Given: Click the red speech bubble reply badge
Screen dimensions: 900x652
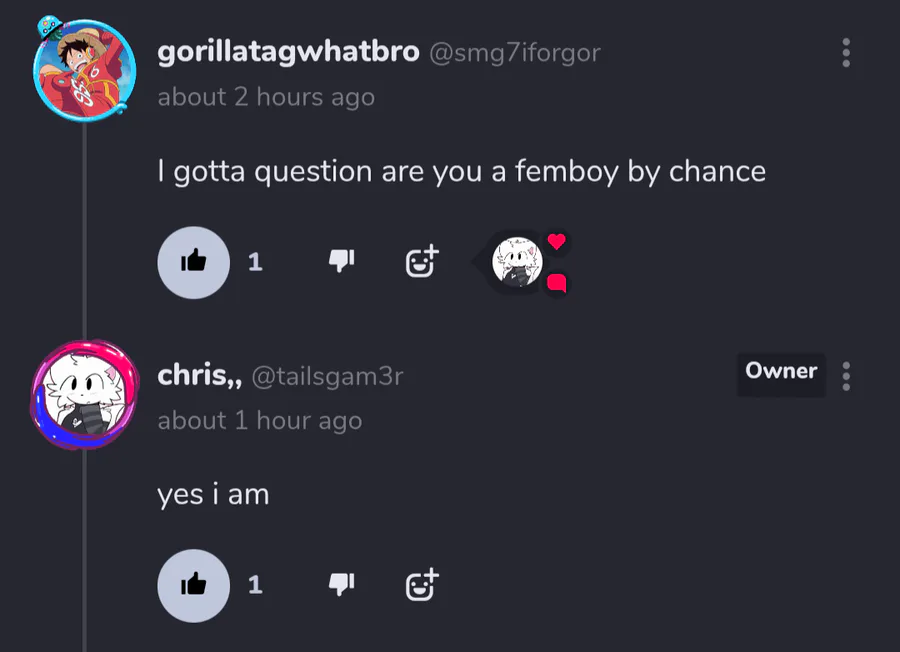Looking at the screenshot, I should pyautogui.click(x=557, y=283).
